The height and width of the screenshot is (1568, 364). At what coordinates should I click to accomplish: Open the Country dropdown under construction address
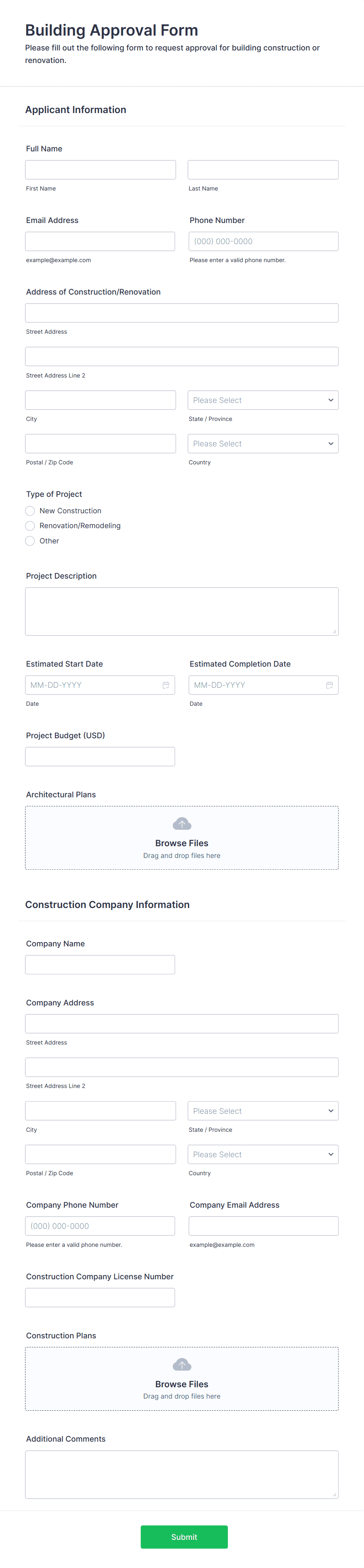click(x=263, y=443)
